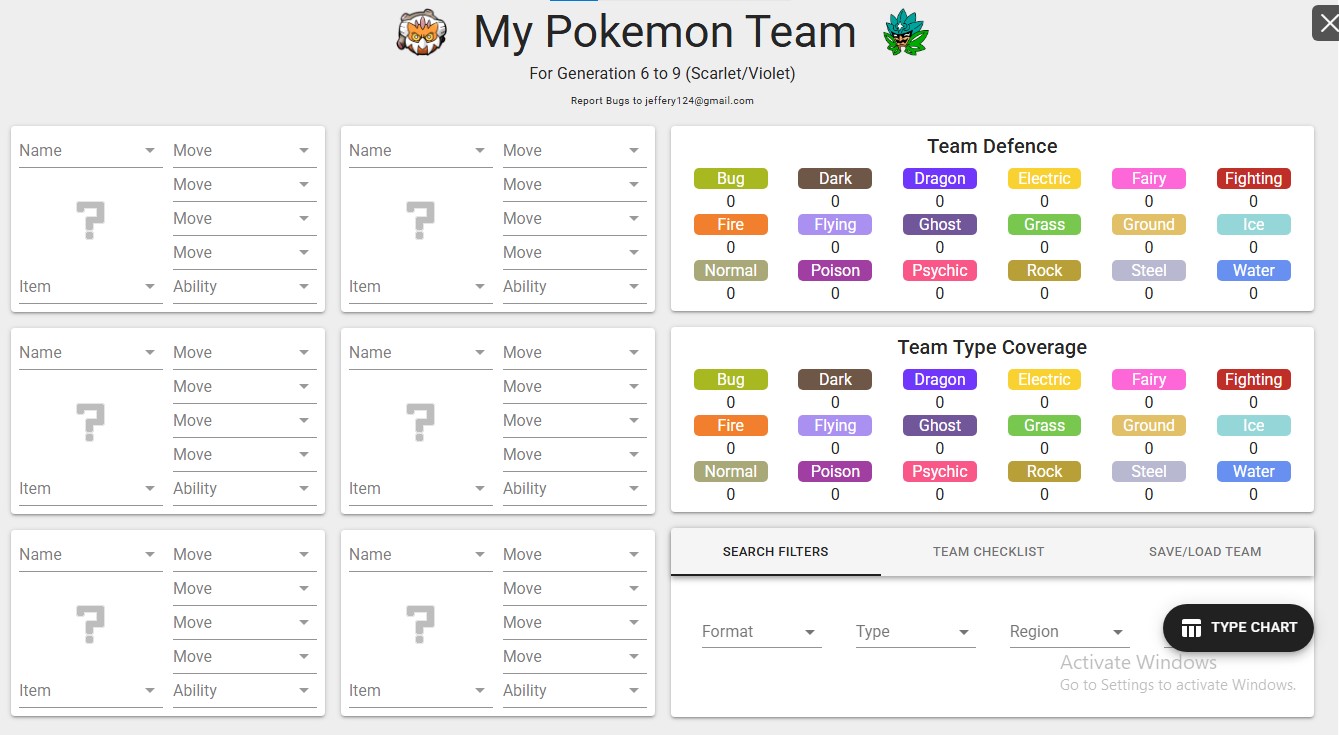
Task: Click the question mark placeholder in bottom-left card
Action: pos(90,623)
